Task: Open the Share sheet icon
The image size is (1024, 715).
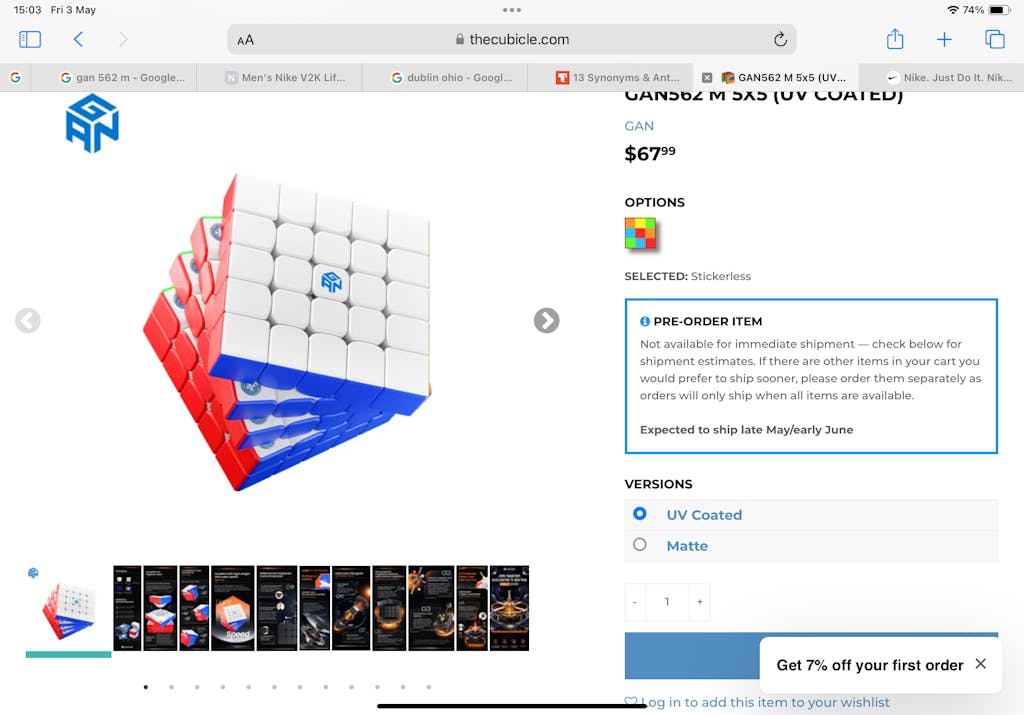Action: click(895, 39)
